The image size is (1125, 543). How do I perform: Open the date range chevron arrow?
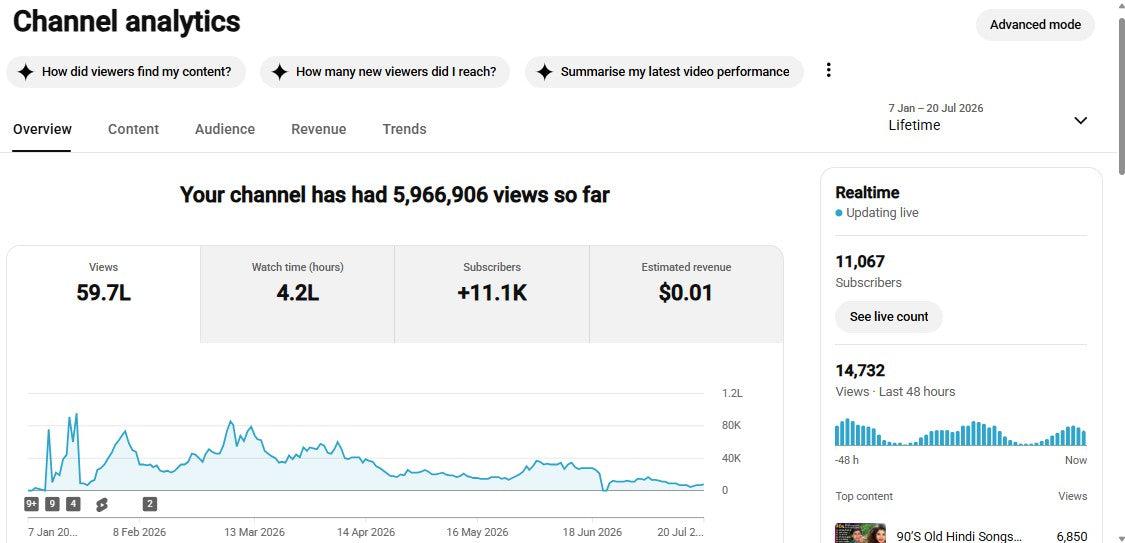click(x=1081, y=121)
